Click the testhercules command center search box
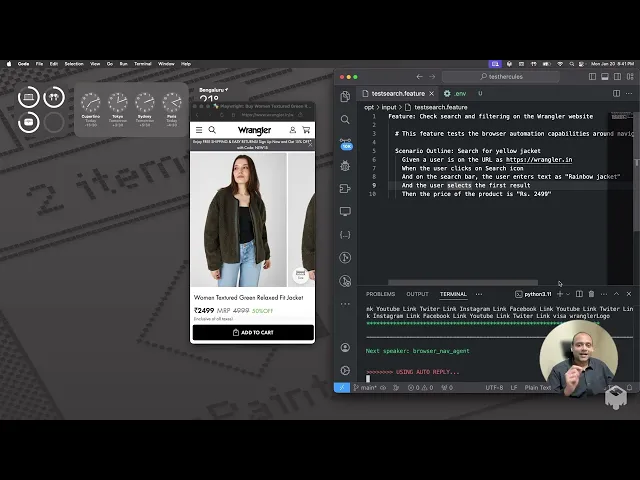The height and width of the screenshot is (480, 640). click(501, 77)
